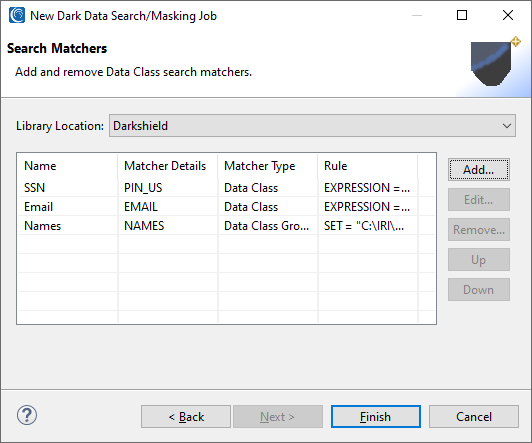
Task: Go back with the Back button
Action: coord(186,417)
